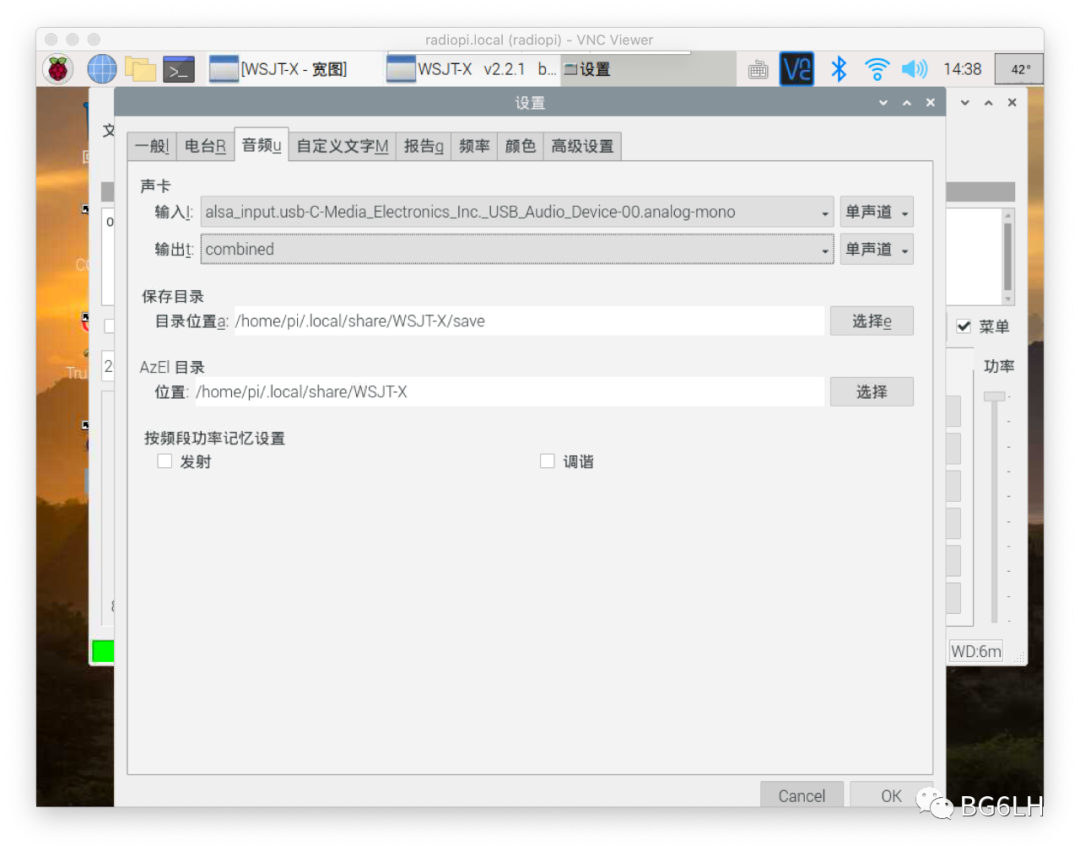Screen dimensions: 1080x851
Task: Toggle the 菜单 checkbox in WSJT-X window
Action: point(964,326)
